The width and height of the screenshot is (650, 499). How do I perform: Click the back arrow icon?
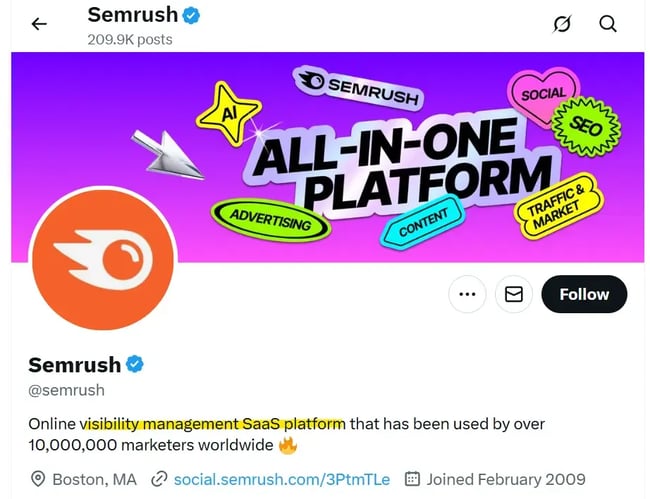click(39, 24)
